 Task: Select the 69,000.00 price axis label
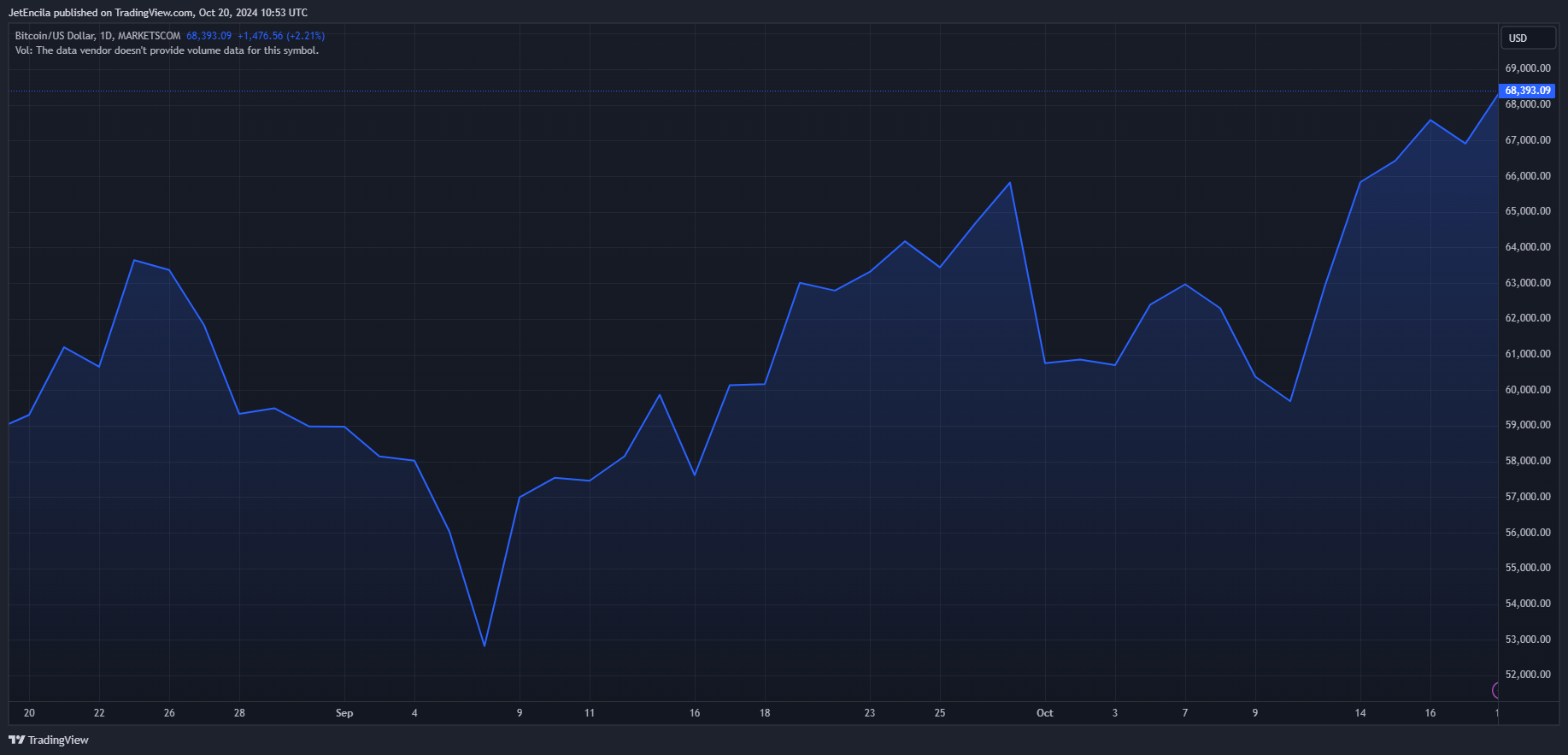pos(1528,68)
